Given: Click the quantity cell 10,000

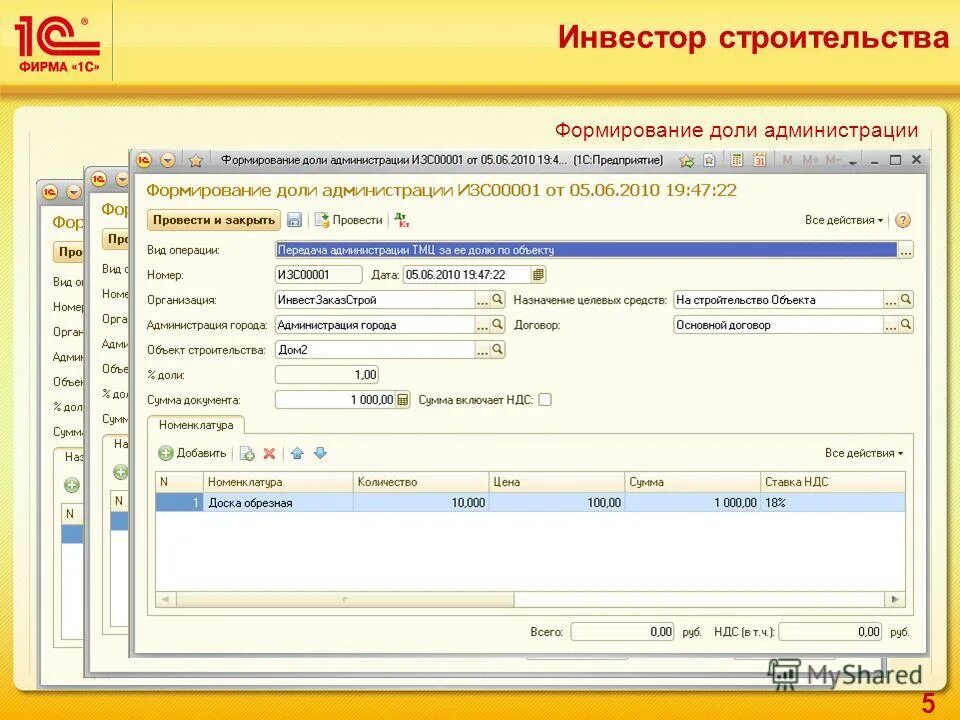Looking at the screenshot, I should pos(421,503).
